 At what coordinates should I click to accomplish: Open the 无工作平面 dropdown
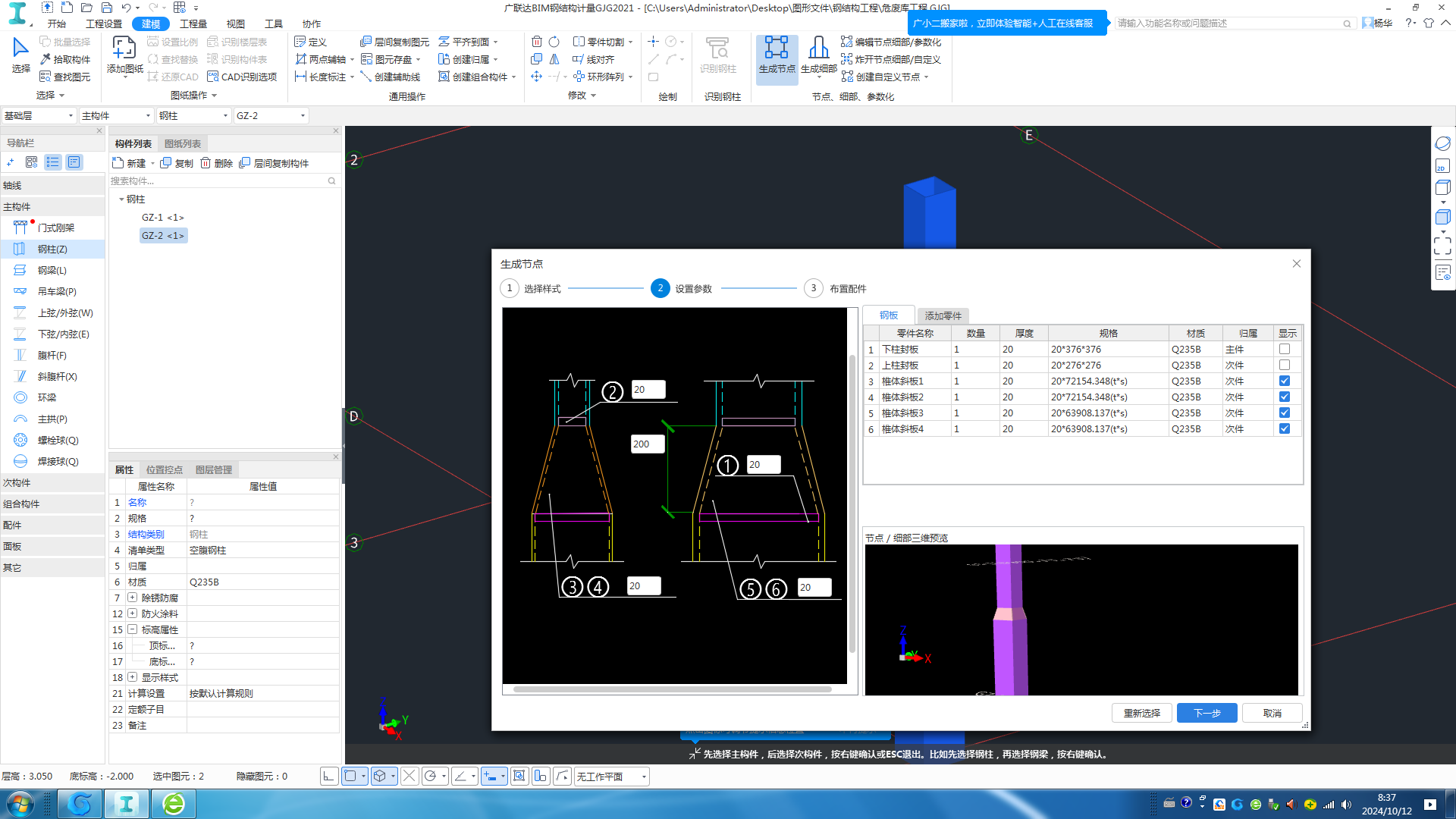coord(611,777)
